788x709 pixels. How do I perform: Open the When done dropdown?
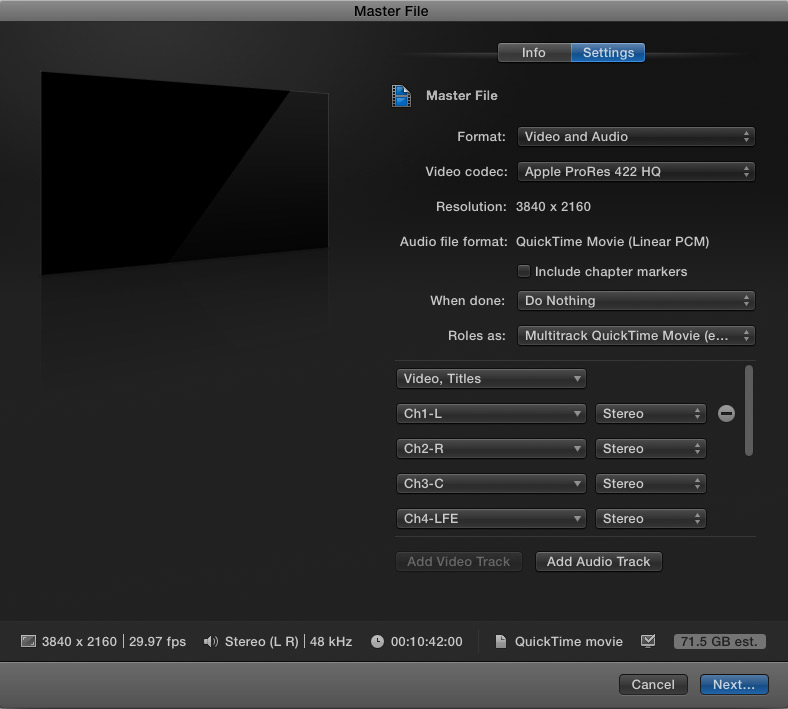click(636, 300)
